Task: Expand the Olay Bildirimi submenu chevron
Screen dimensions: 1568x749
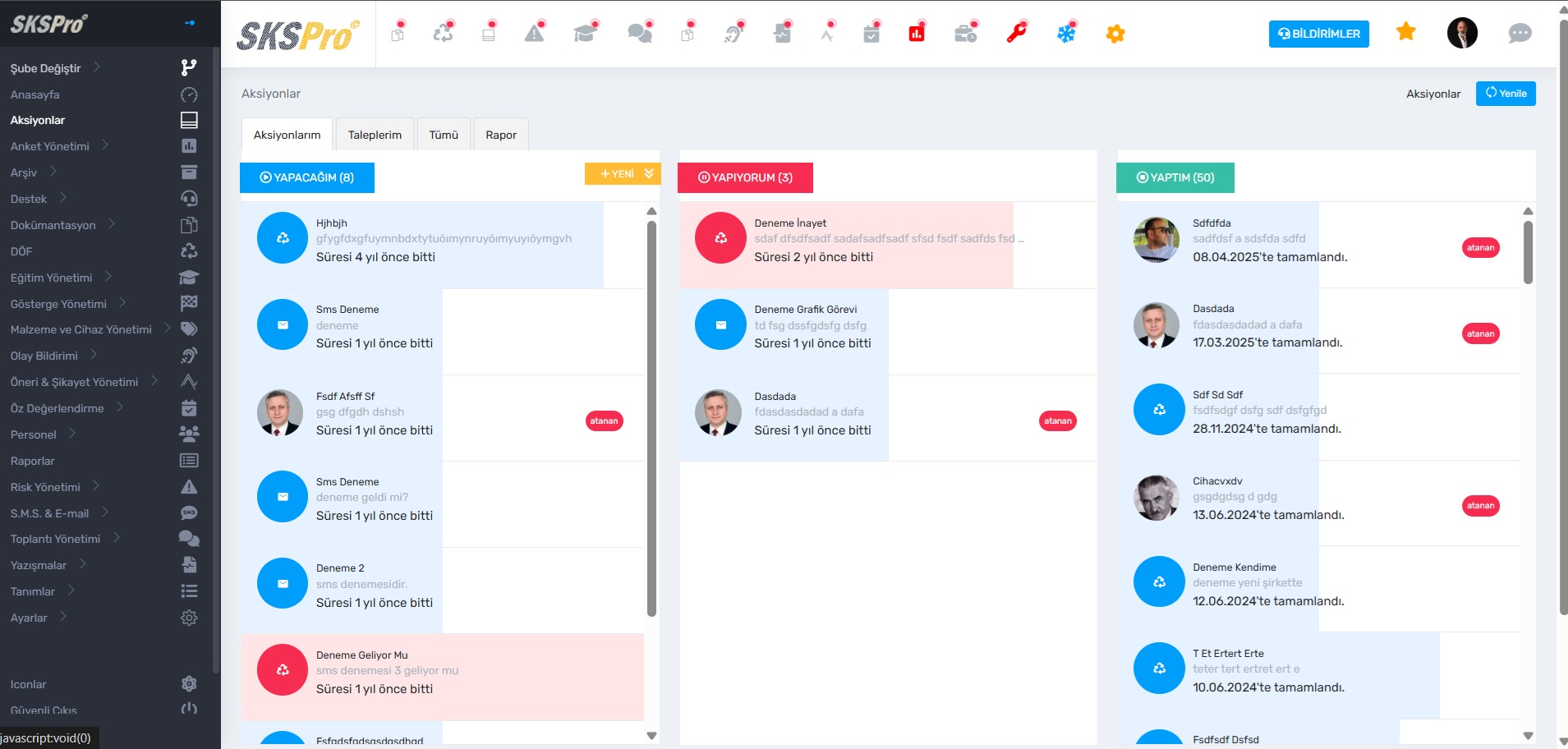Action: pos(94,355)
